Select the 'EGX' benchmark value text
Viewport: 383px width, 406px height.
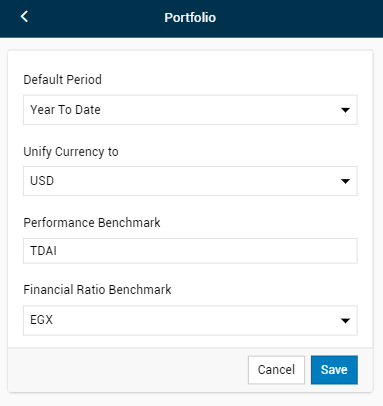coord(42,320)
